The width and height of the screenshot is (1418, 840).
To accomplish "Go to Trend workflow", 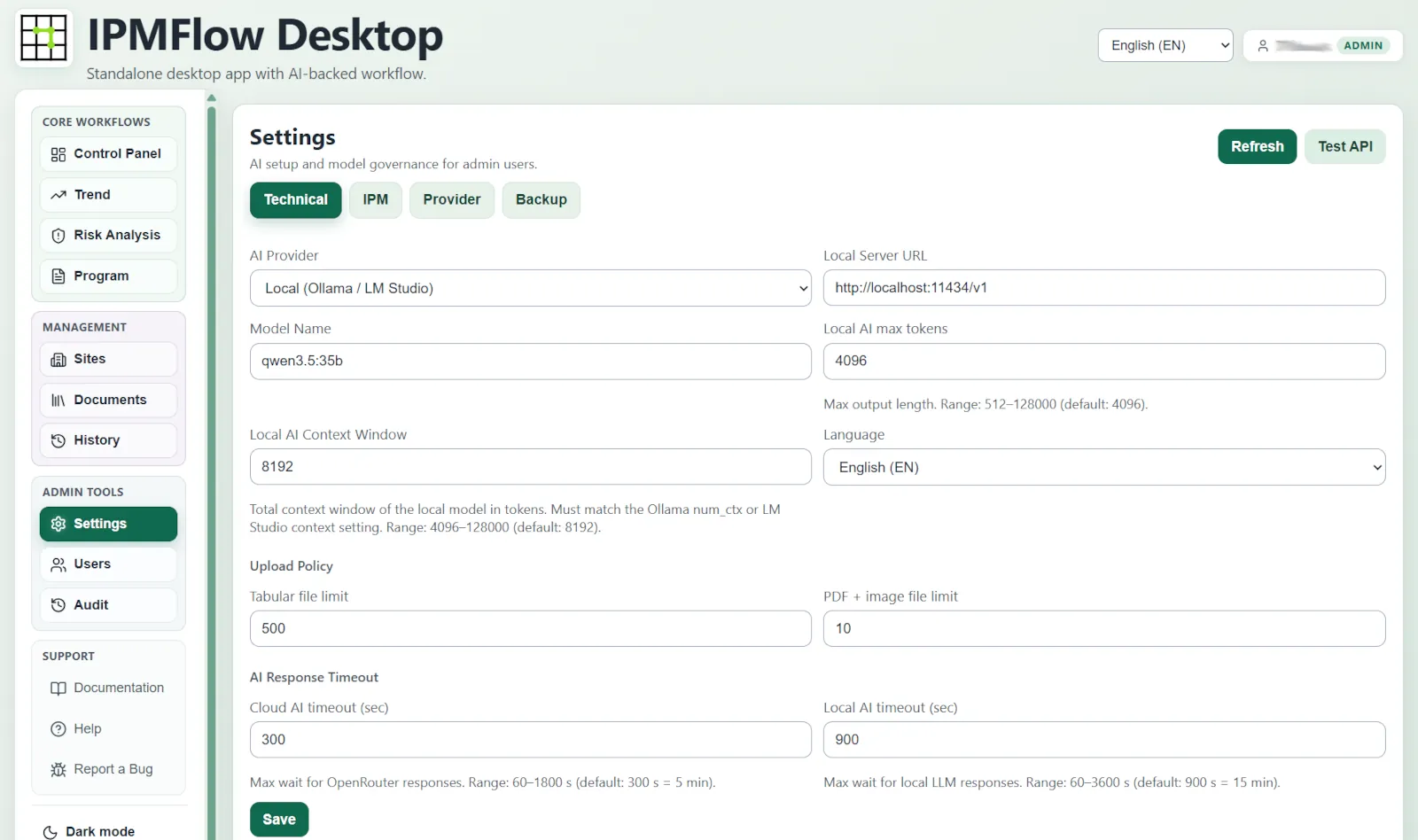I will pyautogui.click(x=108, y=195).
